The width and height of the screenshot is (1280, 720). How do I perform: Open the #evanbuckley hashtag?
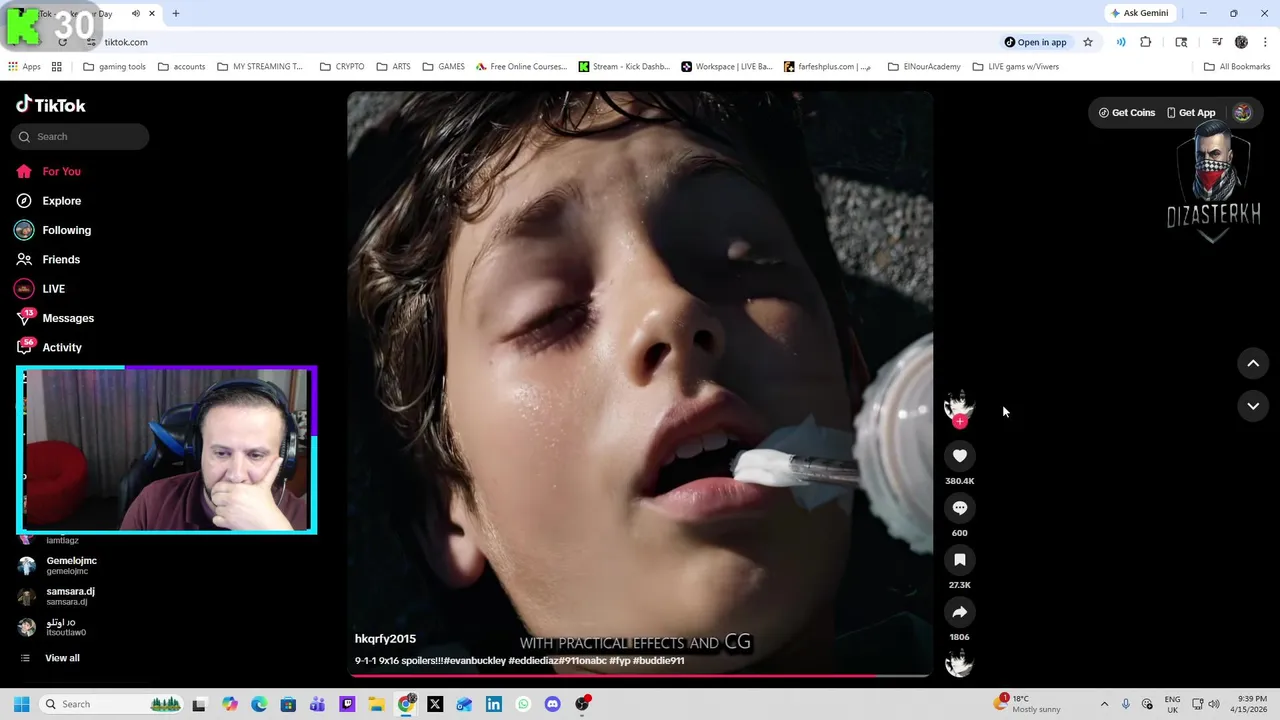click(474, 661)
